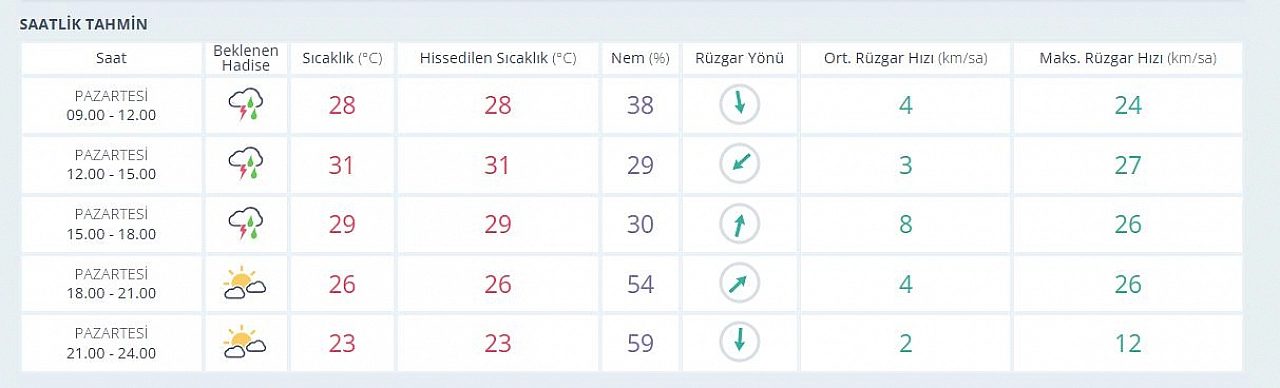Select the Pazartesi 09.00 - 12.00 time cell
This screenshot has height=388, width=1280.
tap(111, 105)
